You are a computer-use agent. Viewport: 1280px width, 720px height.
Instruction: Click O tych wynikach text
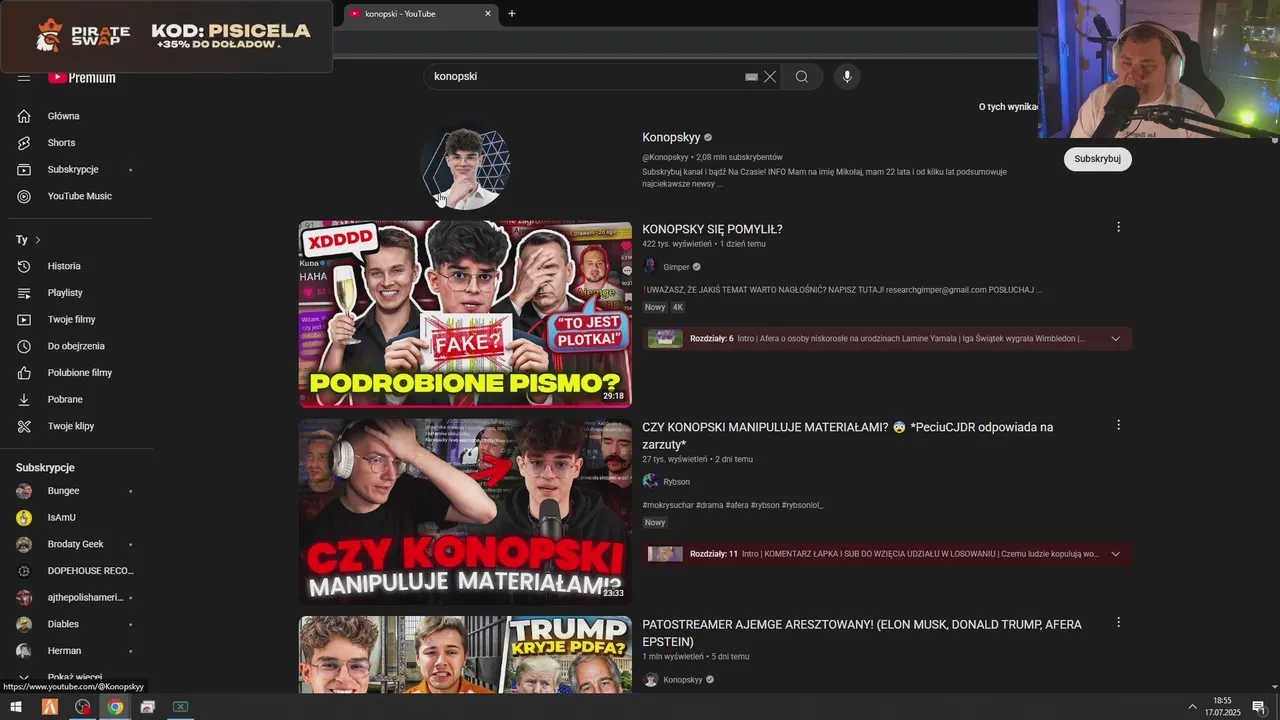1008,107
